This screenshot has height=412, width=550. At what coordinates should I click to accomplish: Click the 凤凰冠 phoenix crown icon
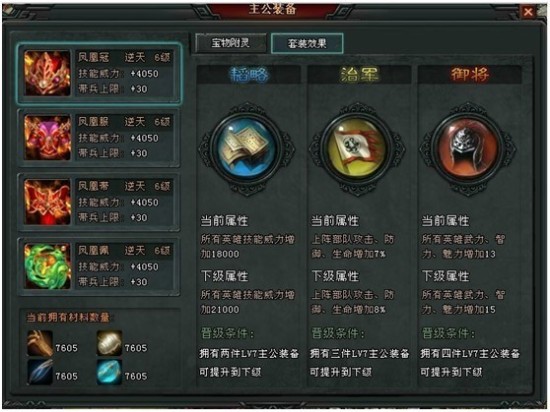[47, 73]
